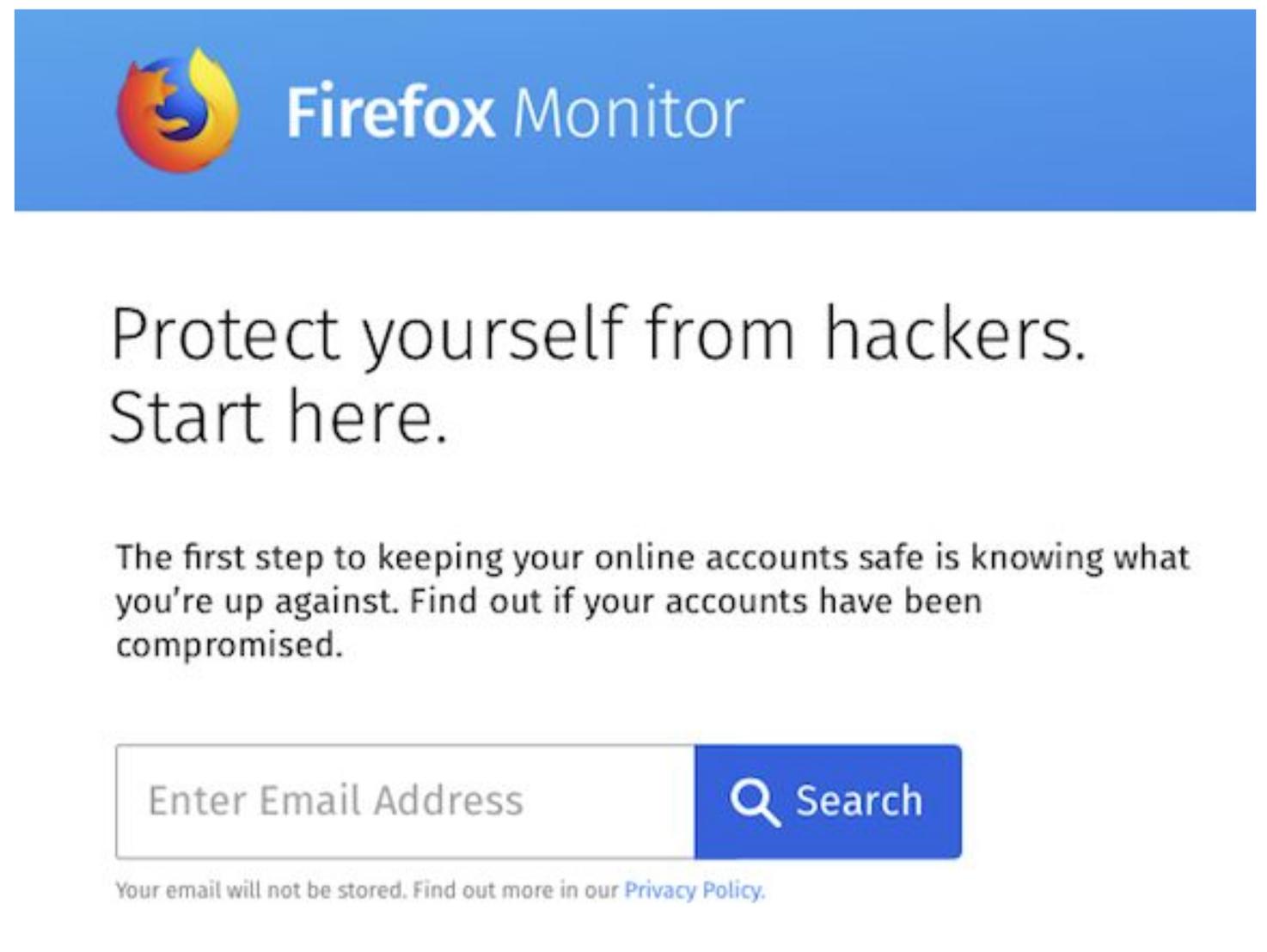Click the 'Protect yourself from hackers.' headline
Screen dimensions: 1267x952
tap(598, 335)
